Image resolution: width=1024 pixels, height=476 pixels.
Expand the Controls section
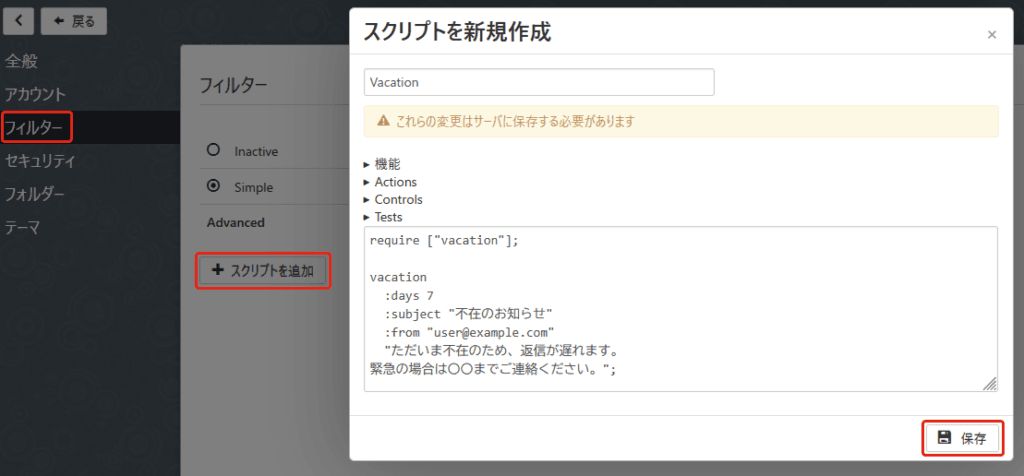click(397, 199)
